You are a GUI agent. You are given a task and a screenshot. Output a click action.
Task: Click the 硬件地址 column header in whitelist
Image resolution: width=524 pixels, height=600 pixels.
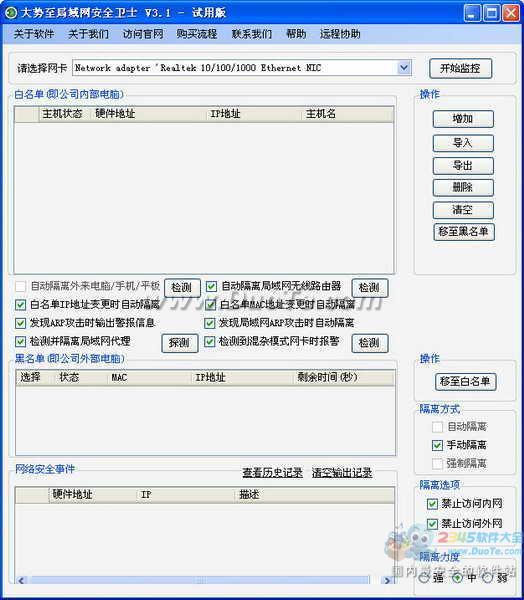115,114
